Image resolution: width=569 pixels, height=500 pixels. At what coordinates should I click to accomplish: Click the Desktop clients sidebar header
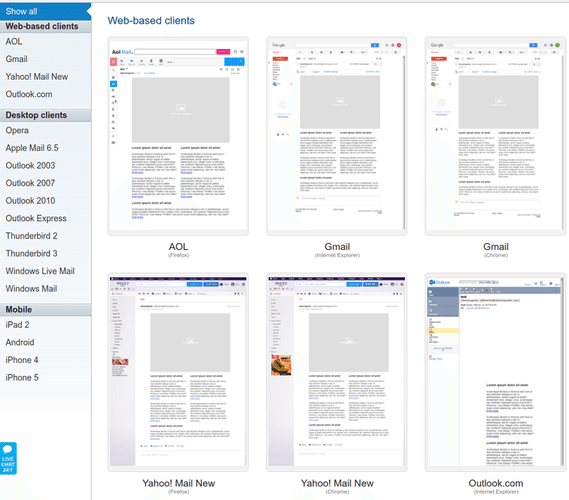point(45,115)
